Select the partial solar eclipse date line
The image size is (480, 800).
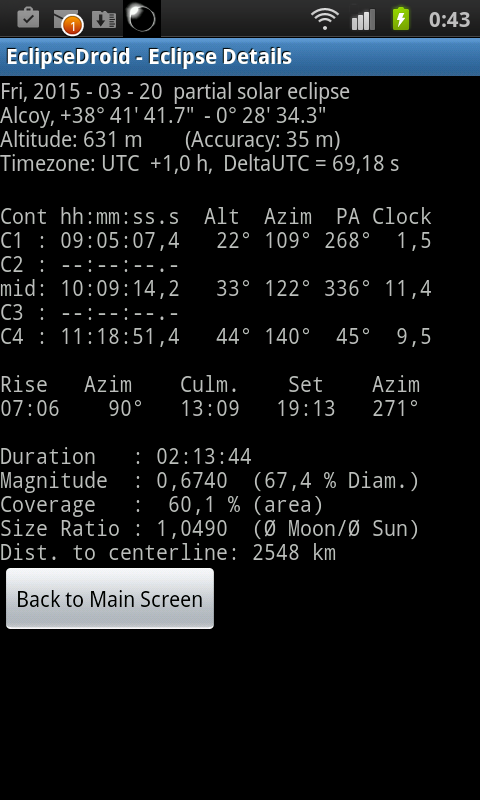click(x=175, y=92)
